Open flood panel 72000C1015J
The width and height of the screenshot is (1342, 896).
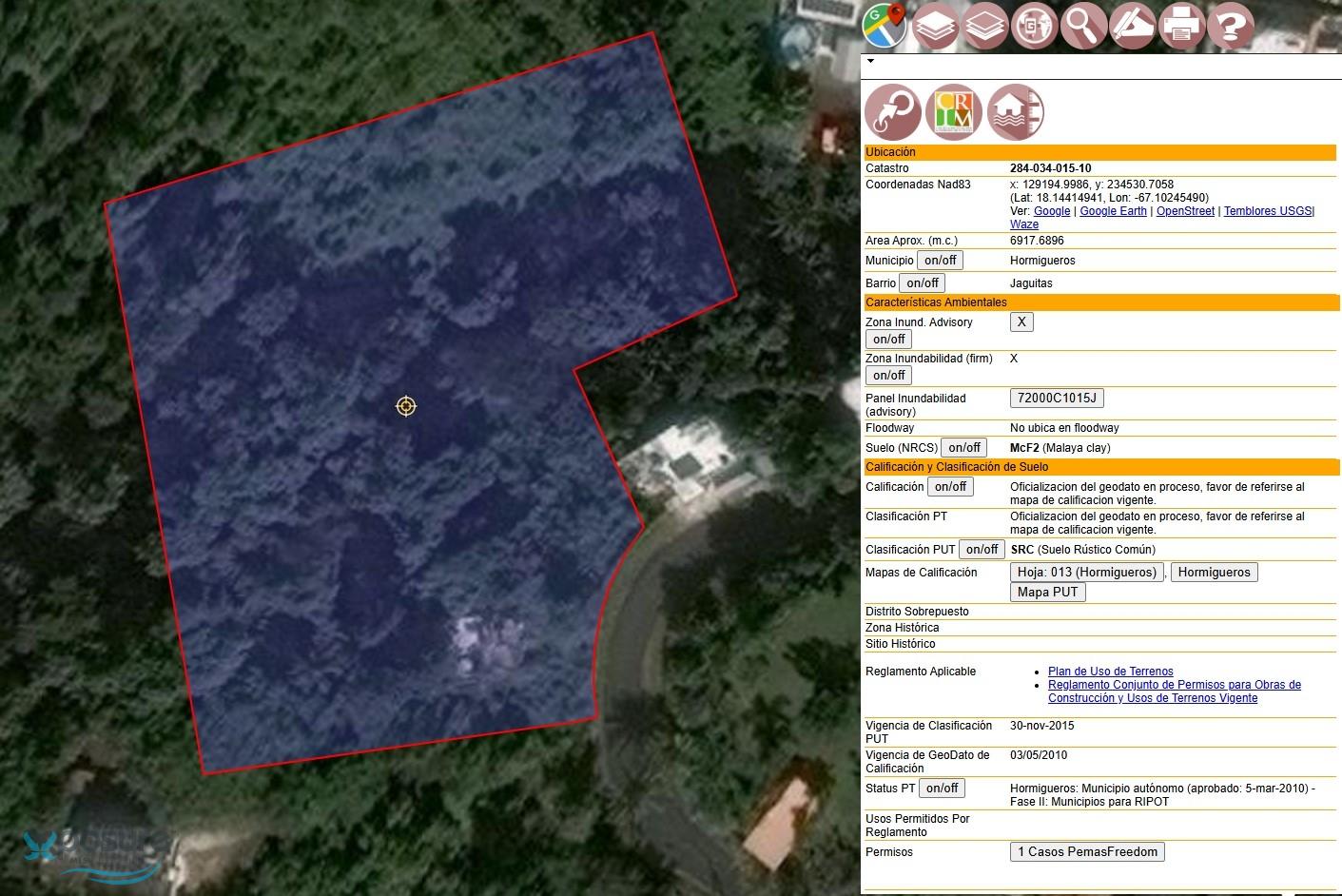(x=1056, y=399)
